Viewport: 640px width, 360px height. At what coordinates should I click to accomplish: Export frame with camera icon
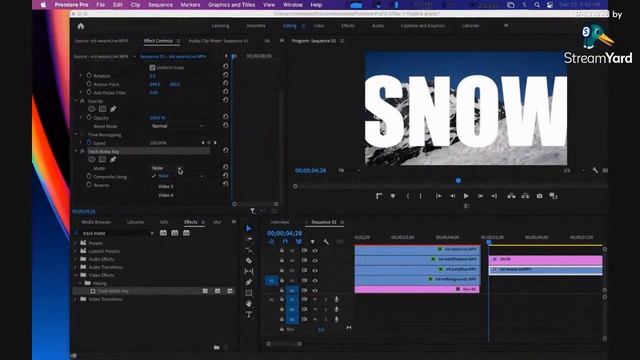tap(540, 196)
